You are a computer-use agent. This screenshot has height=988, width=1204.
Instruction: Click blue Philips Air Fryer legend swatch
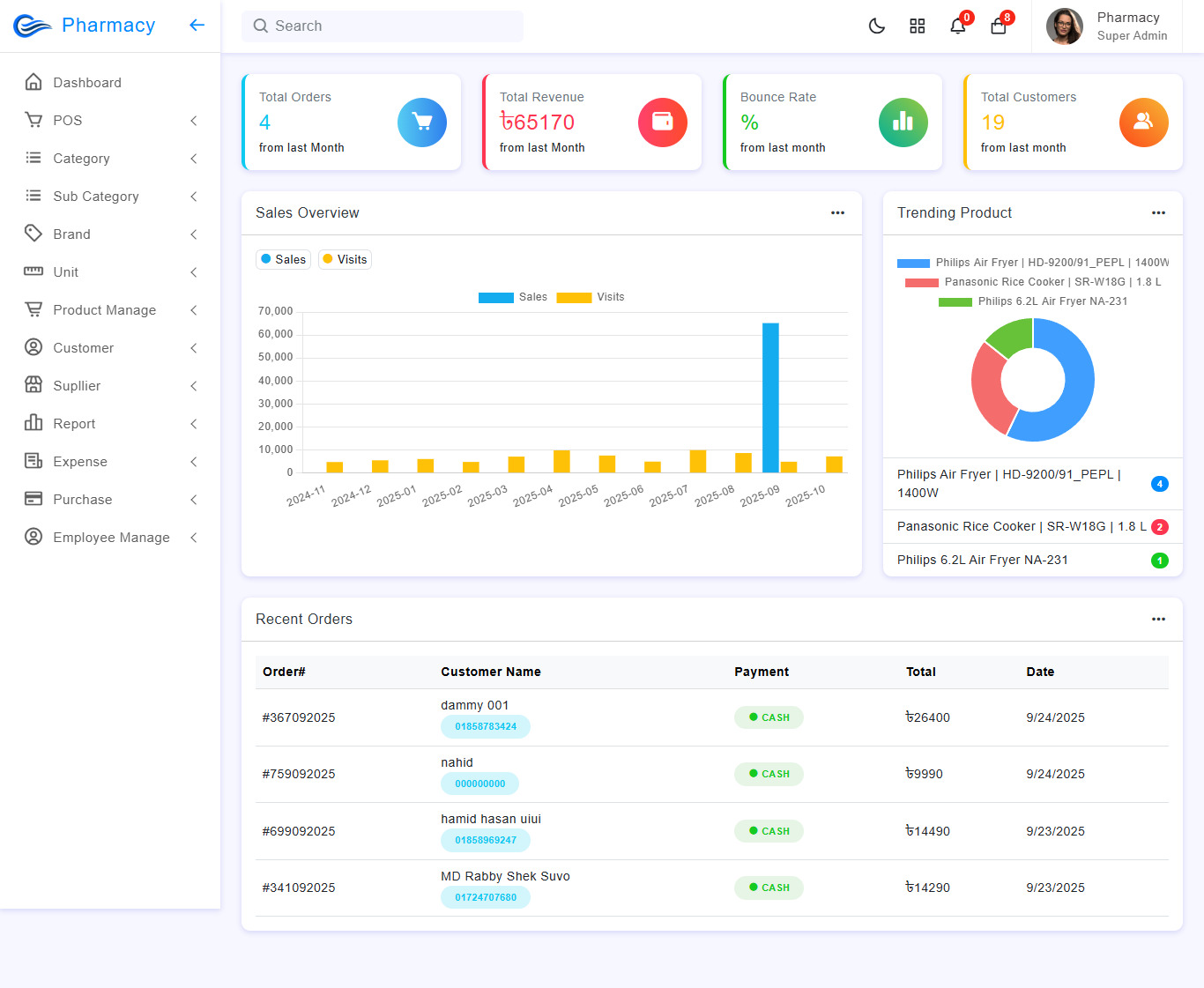coord(913,263)
